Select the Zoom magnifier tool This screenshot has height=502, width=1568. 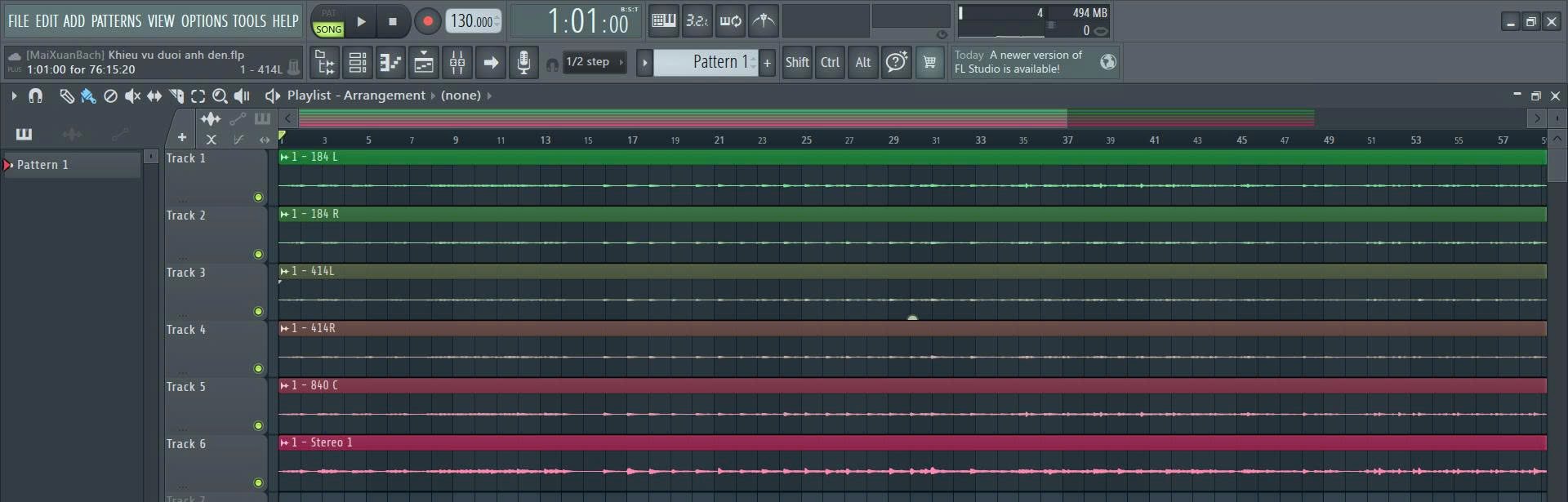click(220, 96)
